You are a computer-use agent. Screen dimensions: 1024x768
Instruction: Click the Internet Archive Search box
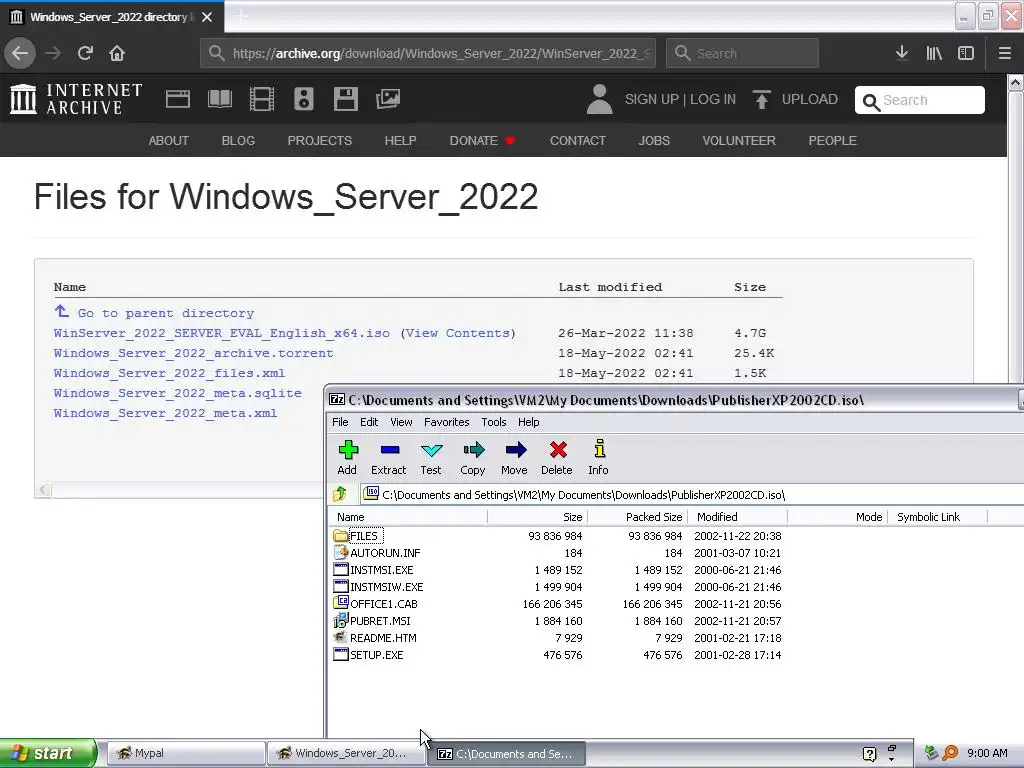click(x=920, y=100)
